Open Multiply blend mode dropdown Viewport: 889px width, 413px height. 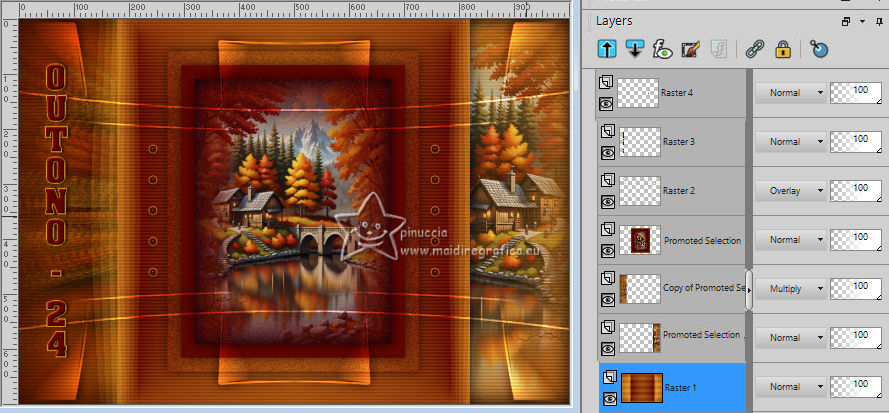pos(790,289)
